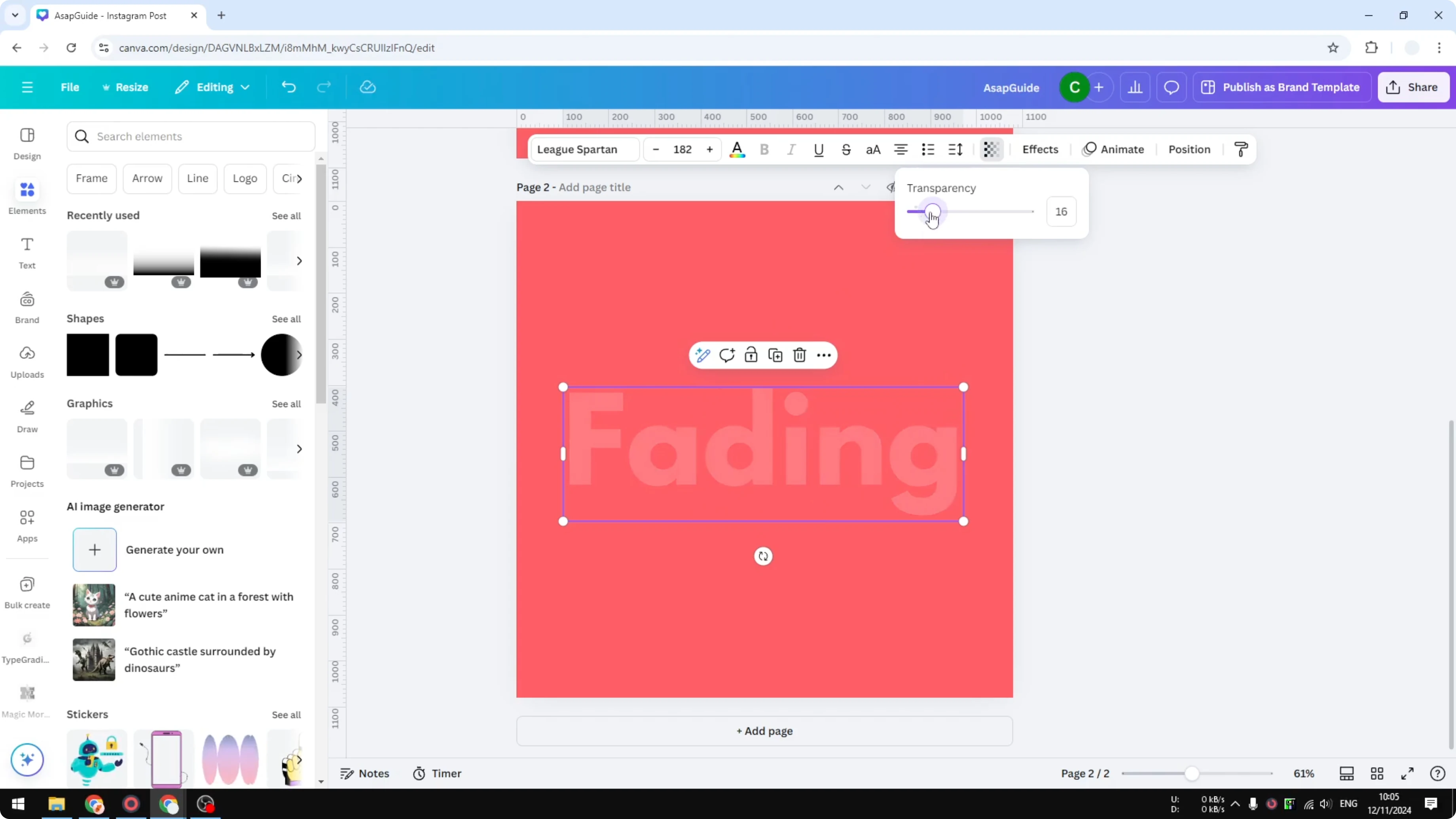Duplicate the Fading text element
The image size is (1456, 819).
(x=775, y=355)
